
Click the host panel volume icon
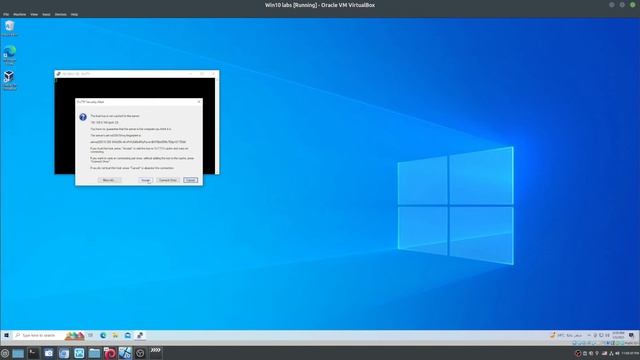pos(617,353)
